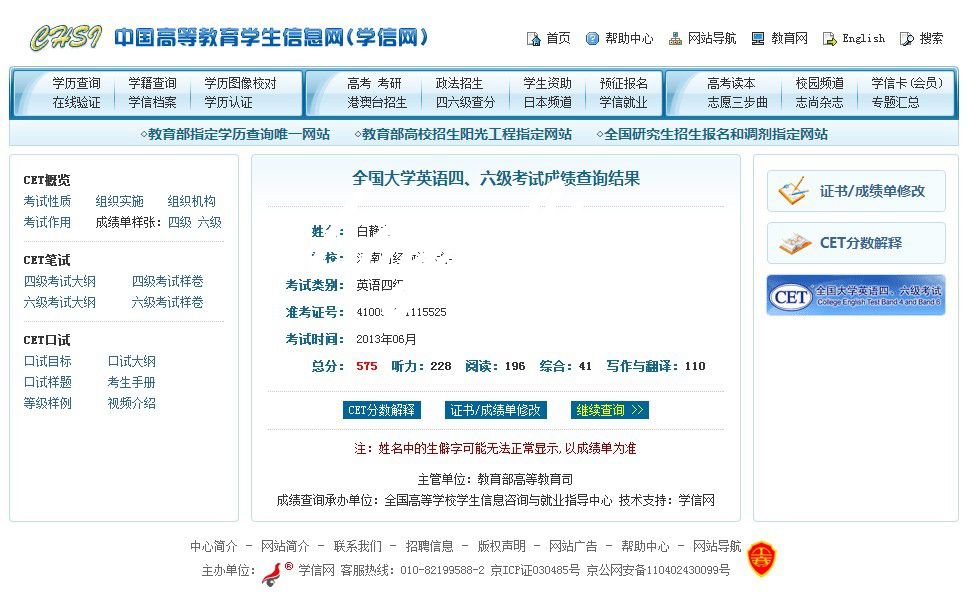Open the 组织实施 link
969x603 pixels.
point(119,201)
